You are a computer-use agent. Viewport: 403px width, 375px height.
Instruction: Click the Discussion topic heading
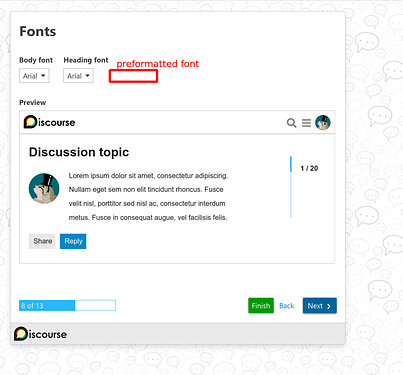[x=79, y=152]
